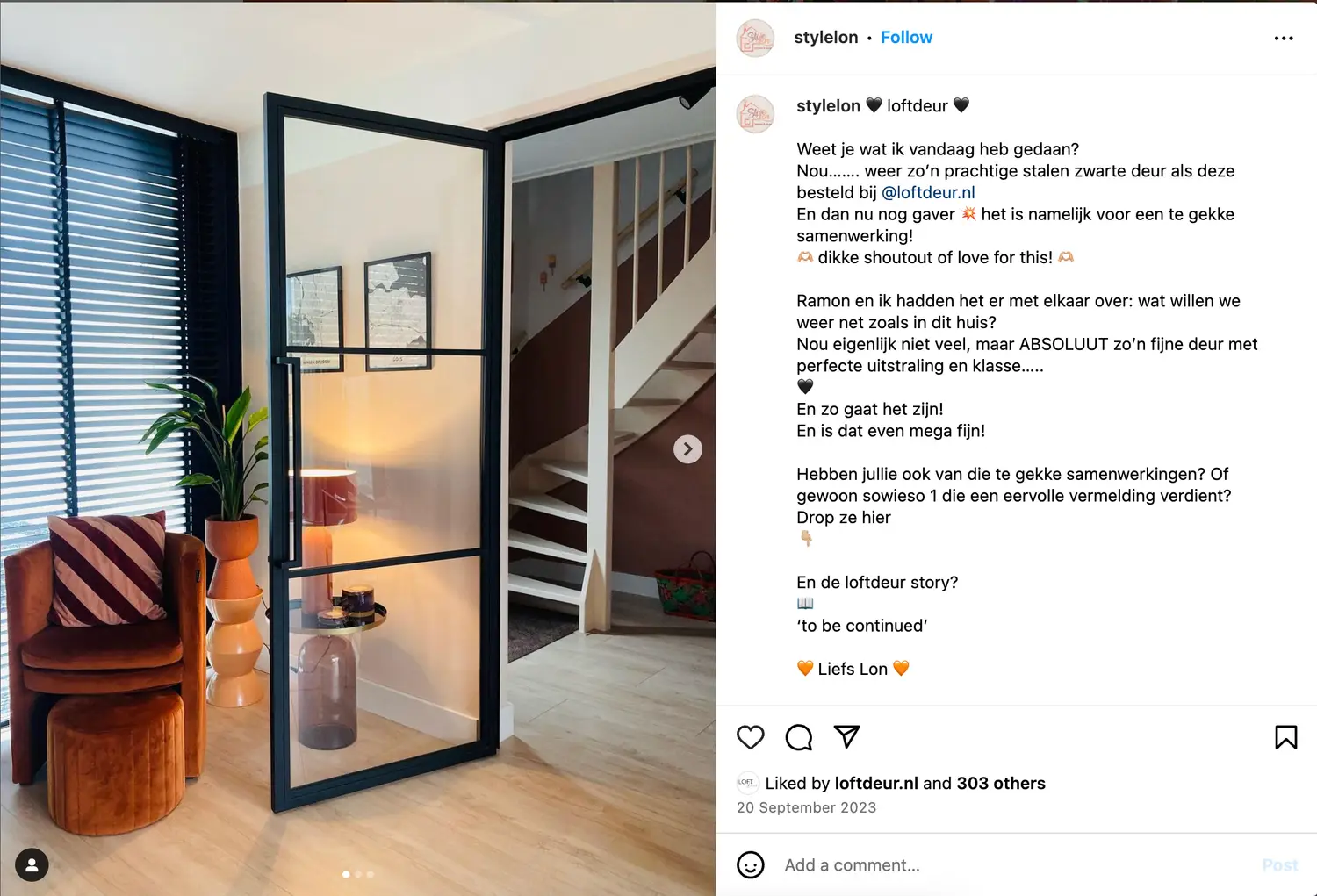Like the post with the heart icon
Screen dimensions: 1317x896
750,737
